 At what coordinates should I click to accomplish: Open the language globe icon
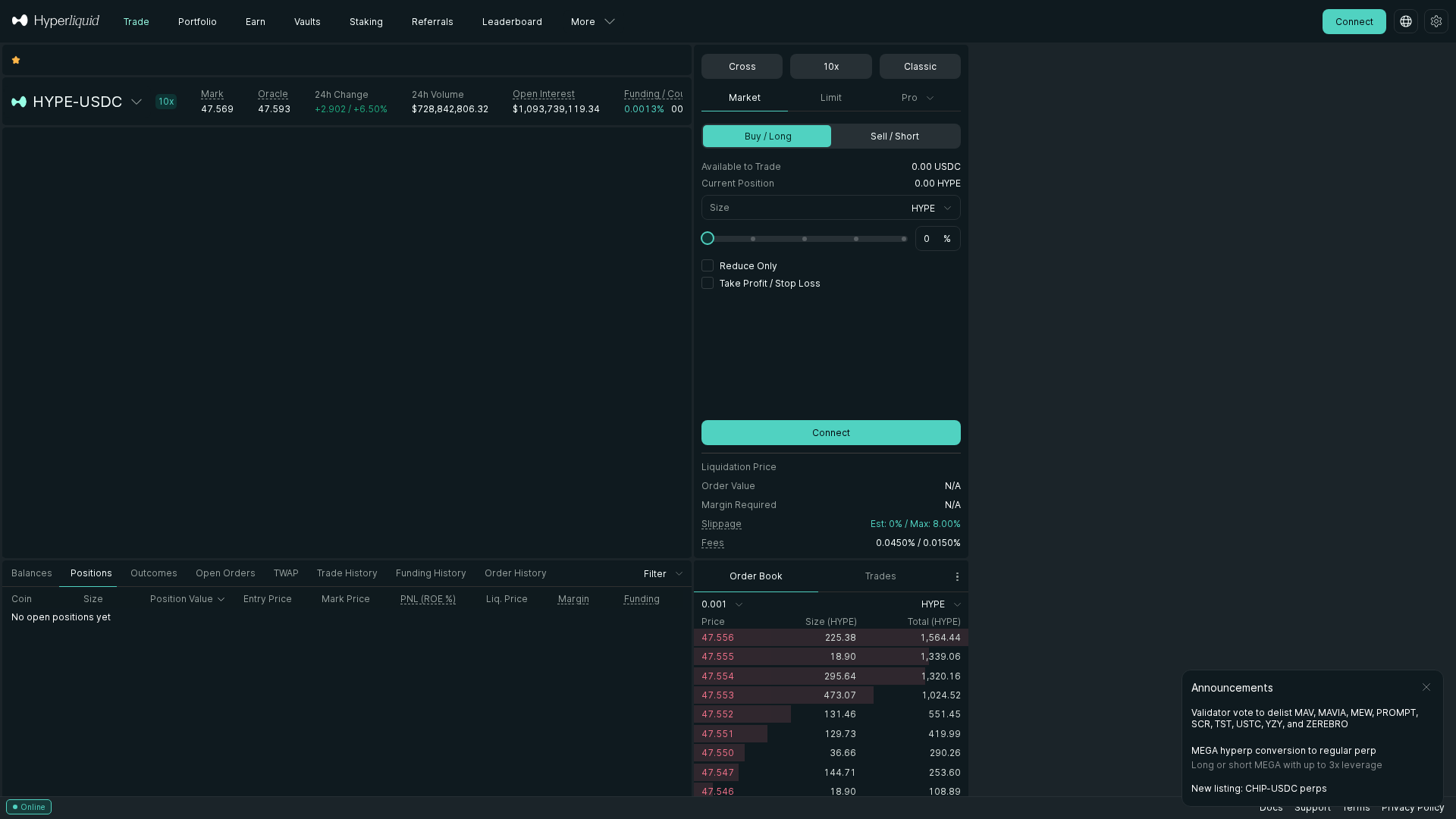(x=1406, y=21)
